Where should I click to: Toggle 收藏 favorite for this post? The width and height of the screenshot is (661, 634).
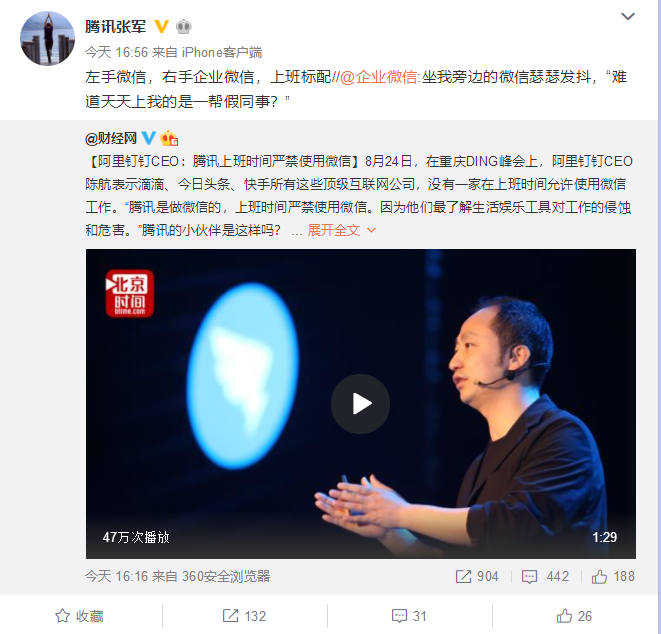coord(79,616)
